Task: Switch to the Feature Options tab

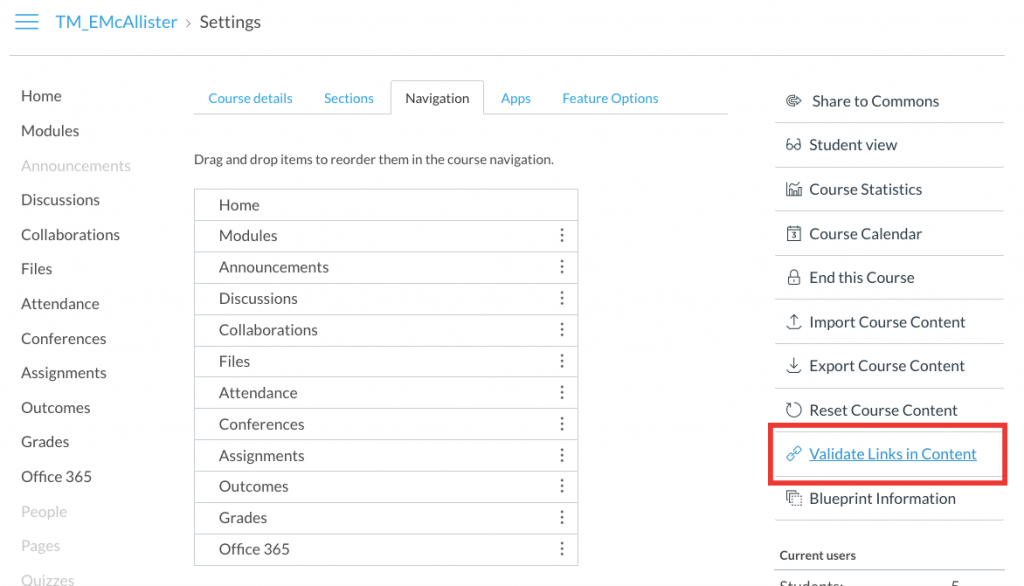Action: tap(610, 98)
